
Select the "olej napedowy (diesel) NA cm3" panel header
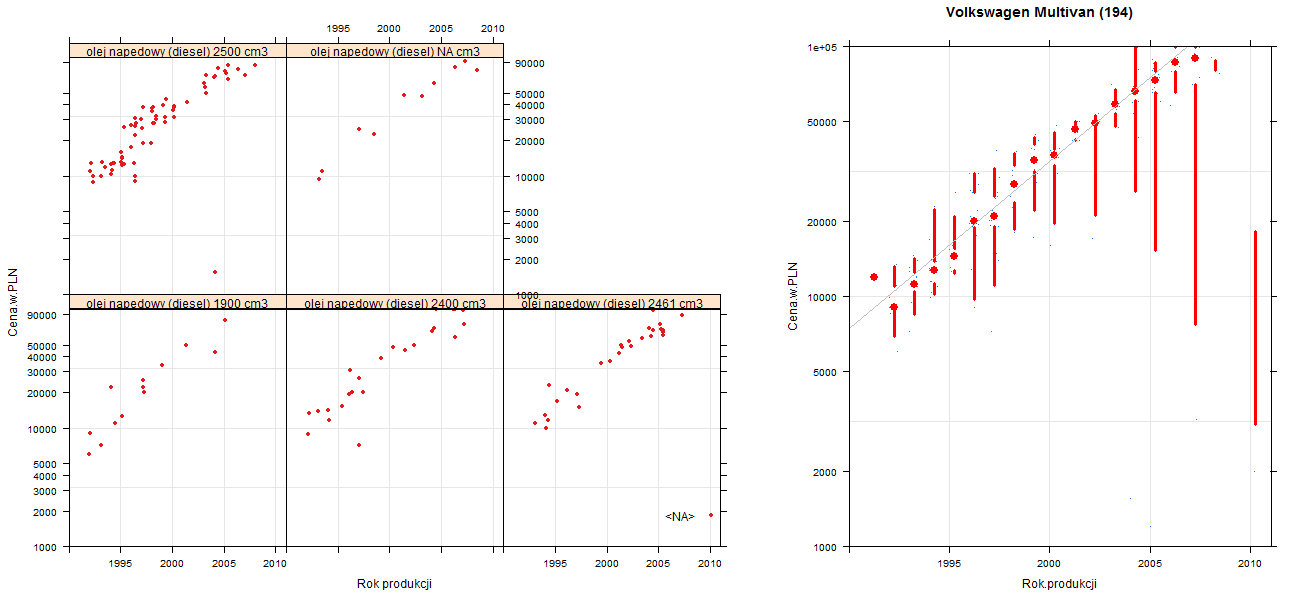(x=395, y=51)
